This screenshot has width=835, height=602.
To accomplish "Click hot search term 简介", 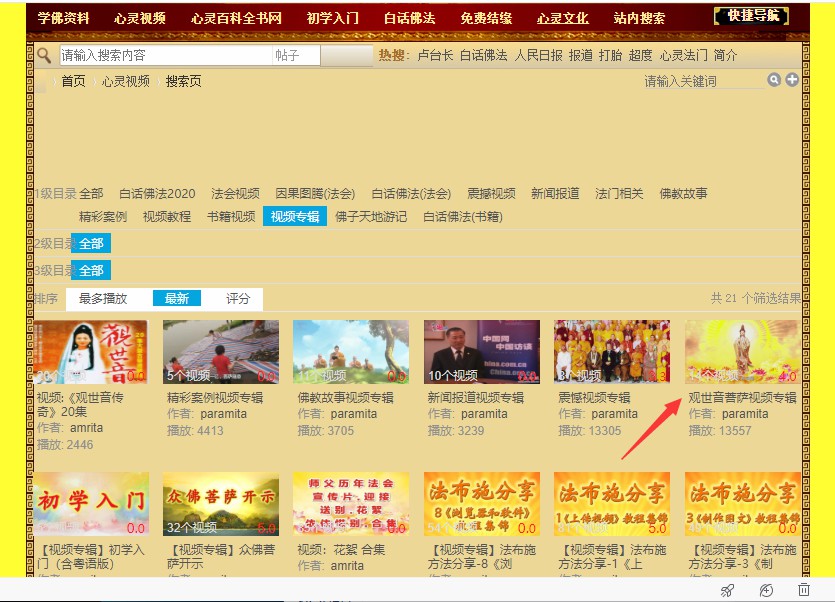I will pos(725,55).
